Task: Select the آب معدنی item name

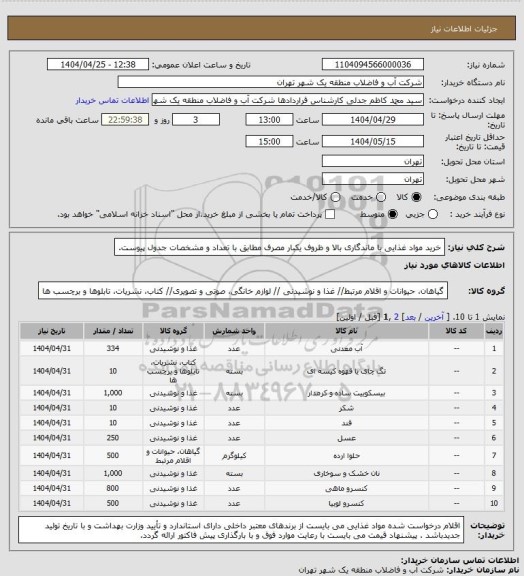Action: point(346,349)
